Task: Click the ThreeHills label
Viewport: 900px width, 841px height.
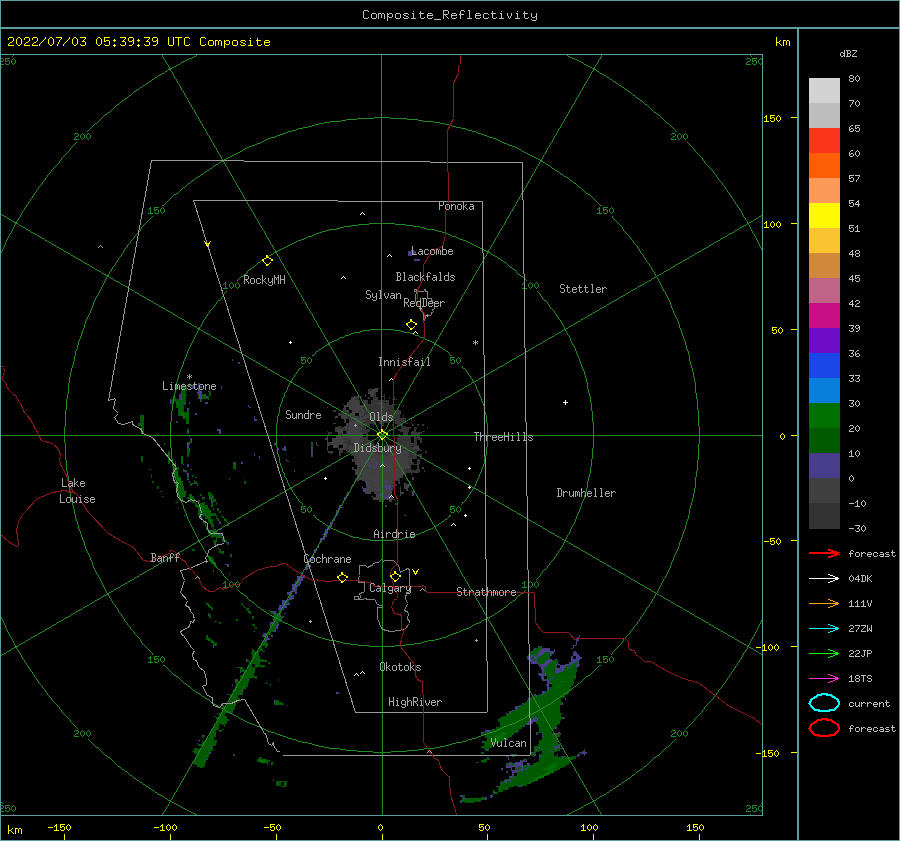Action: [503, 437]
